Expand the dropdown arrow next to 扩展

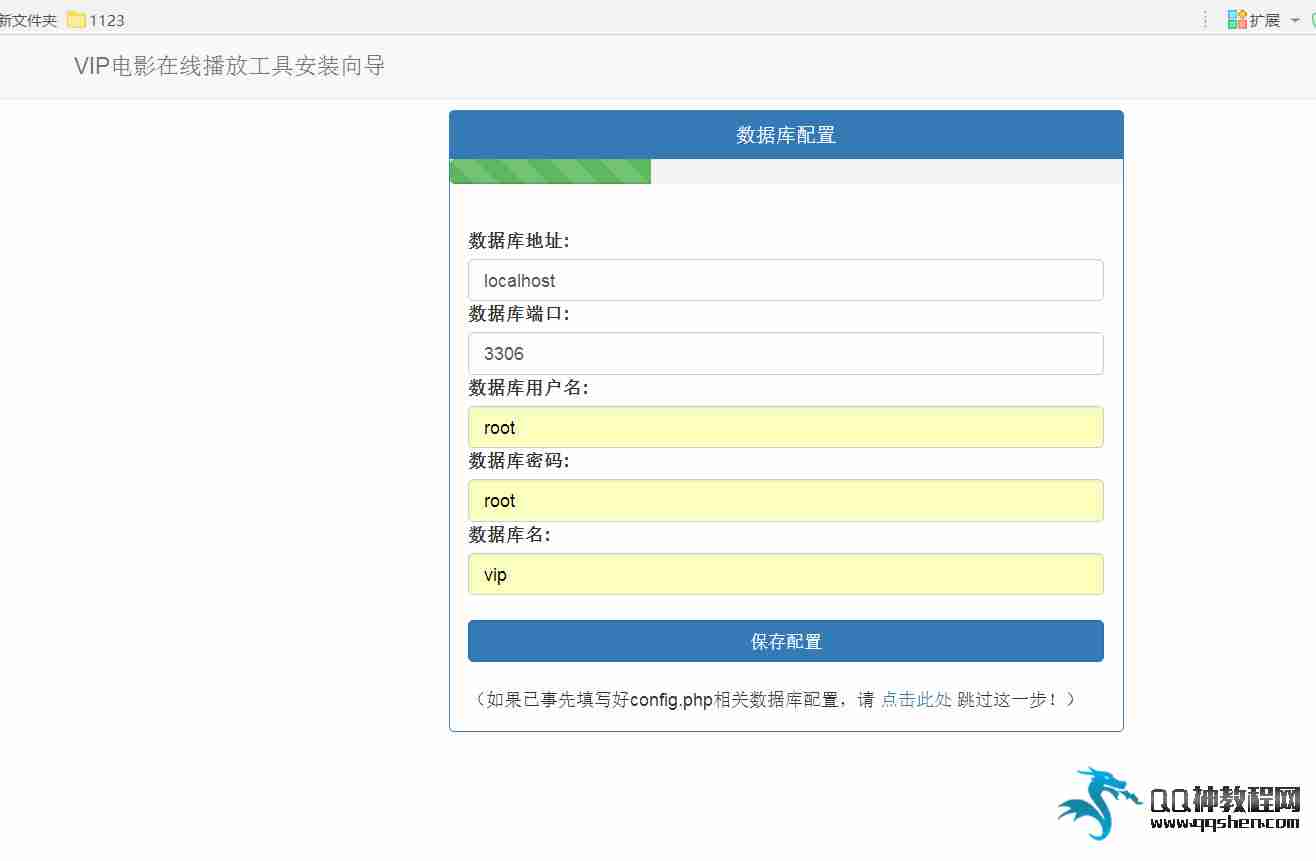[1295, 20]
